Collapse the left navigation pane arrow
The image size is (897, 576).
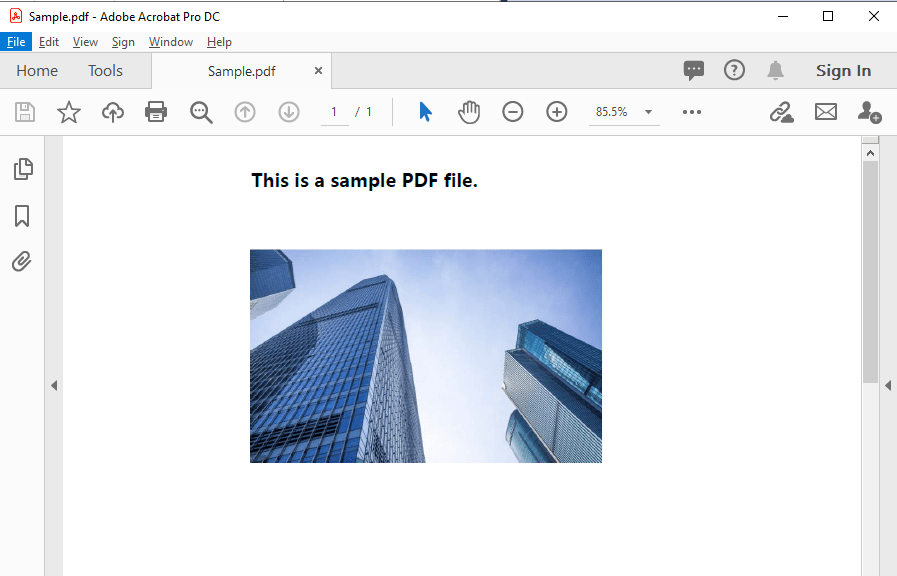(54, 384)
